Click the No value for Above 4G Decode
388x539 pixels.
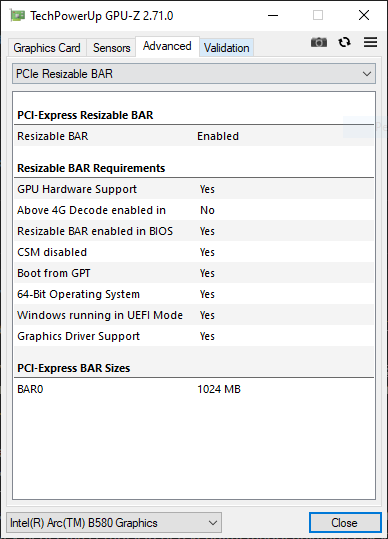[207, 210]
